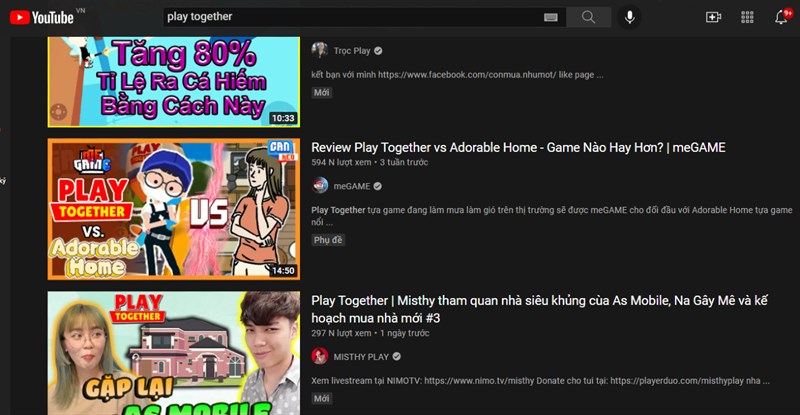Open the MISTHY PLAY channel name link

pyautogui.click(x=361, y=357)
